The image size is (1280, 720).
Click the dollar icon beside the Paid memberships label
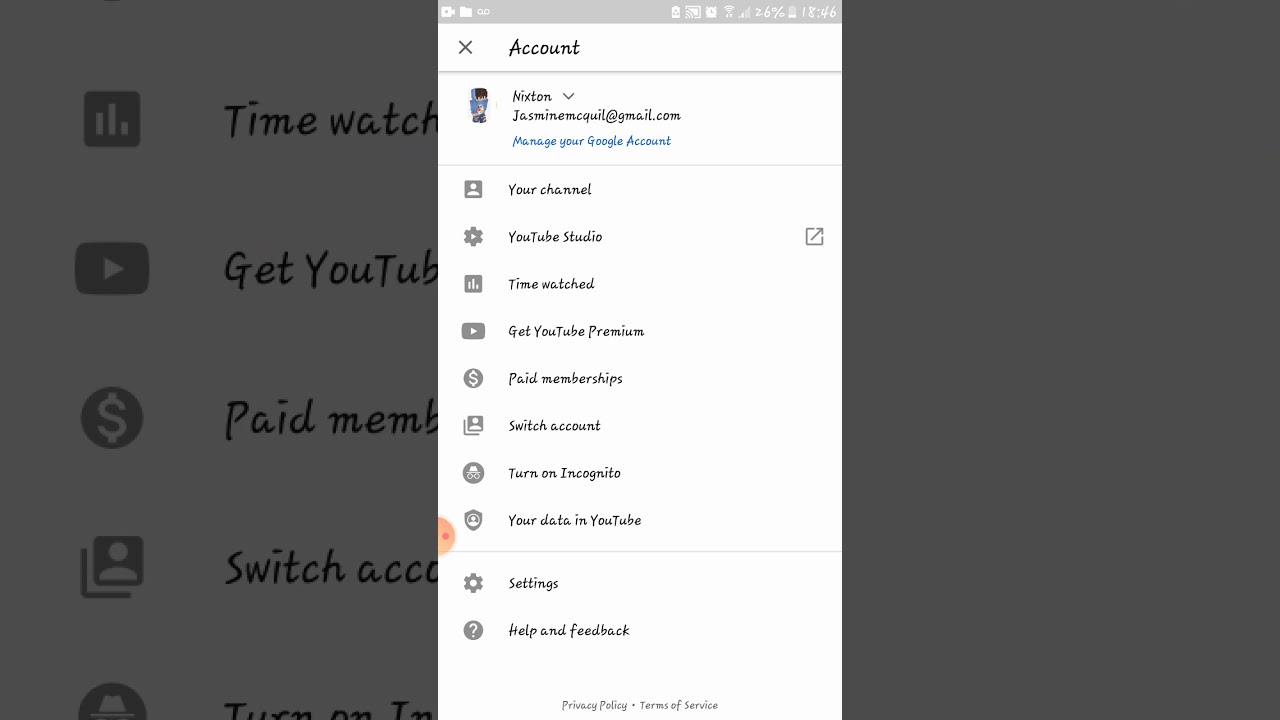tap(473, 378)
